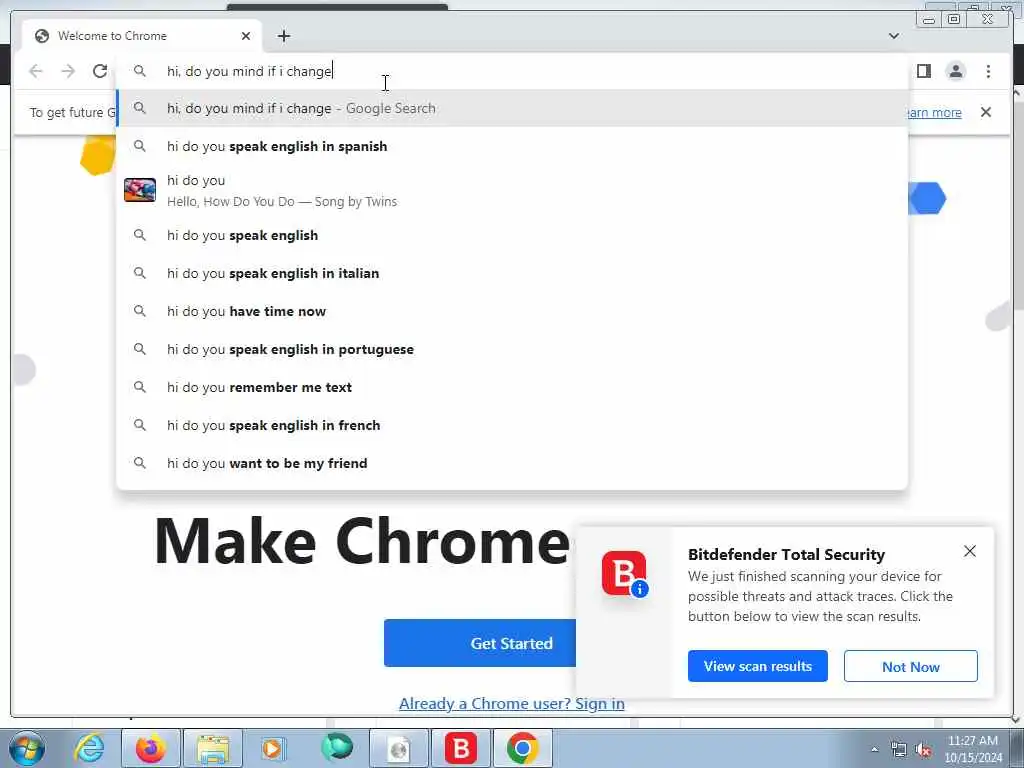Viewport: 1024px width, 768px height.
Task: Open Firefox from the taskbar
Action: 150,748
